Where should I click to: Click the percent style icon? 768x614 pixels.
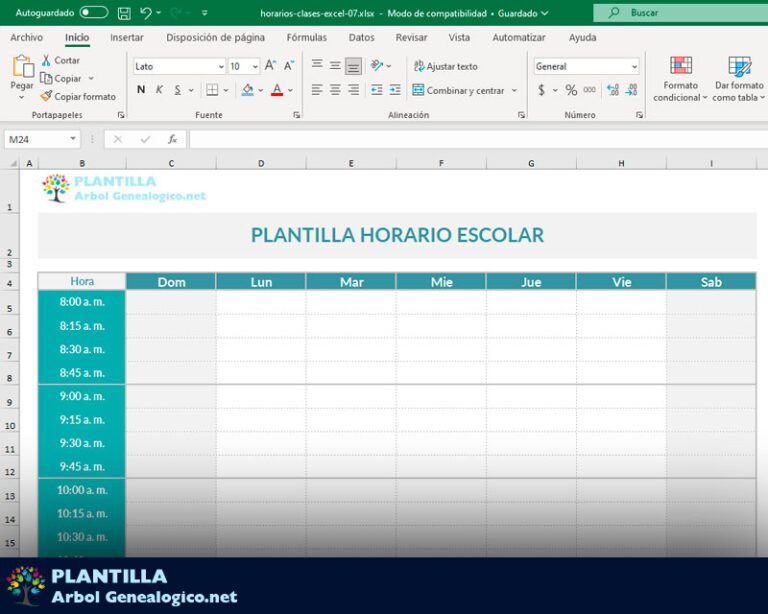click(571, 90)
